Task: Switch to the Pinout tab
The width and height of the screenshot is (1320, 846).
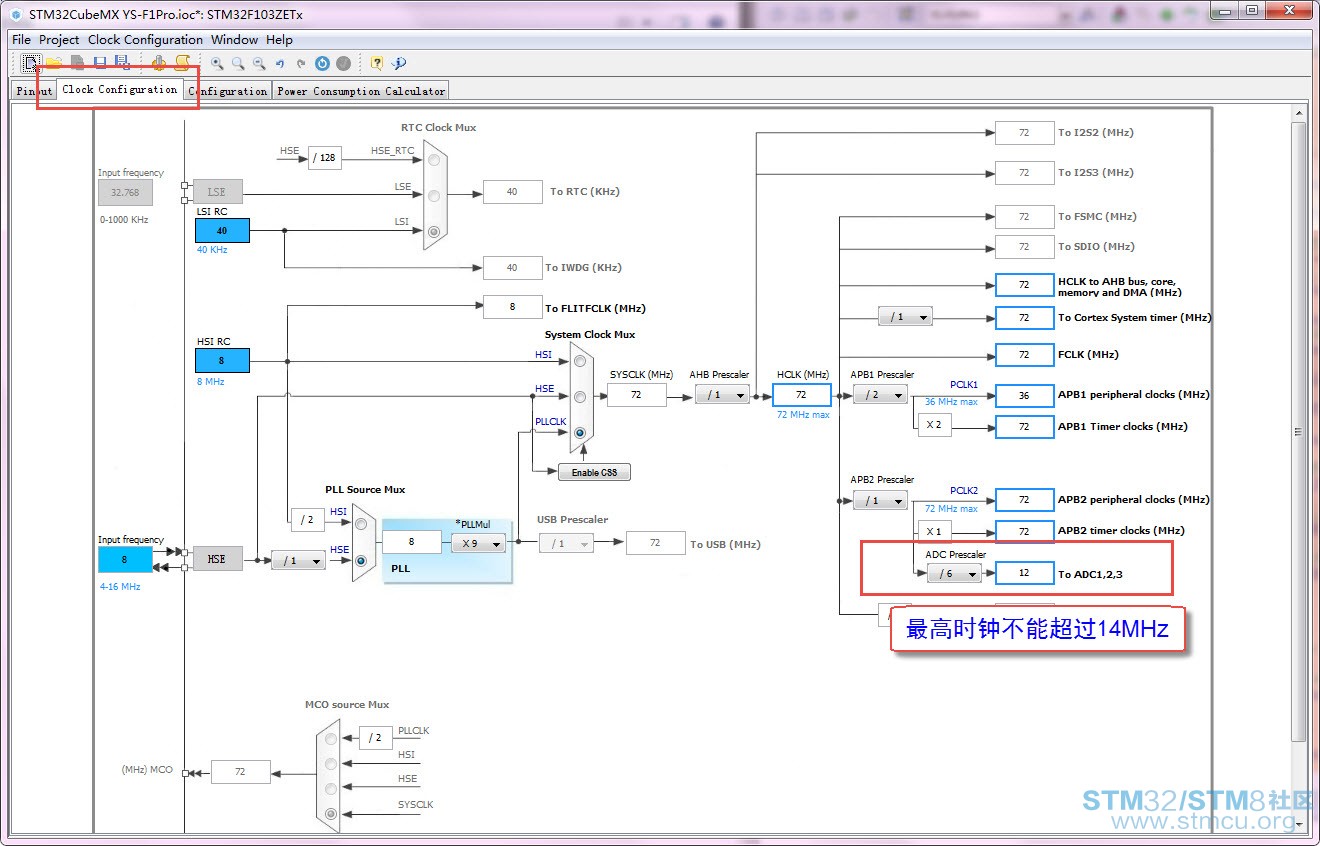Action: pyautogui.click(x=34, y=91)
